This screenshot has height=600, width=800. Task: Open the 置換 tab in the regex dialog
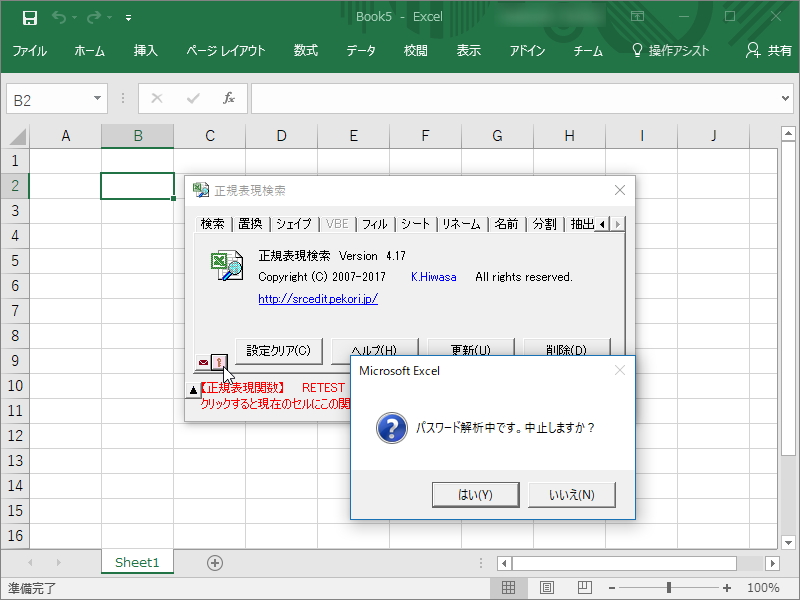point(250,223)
